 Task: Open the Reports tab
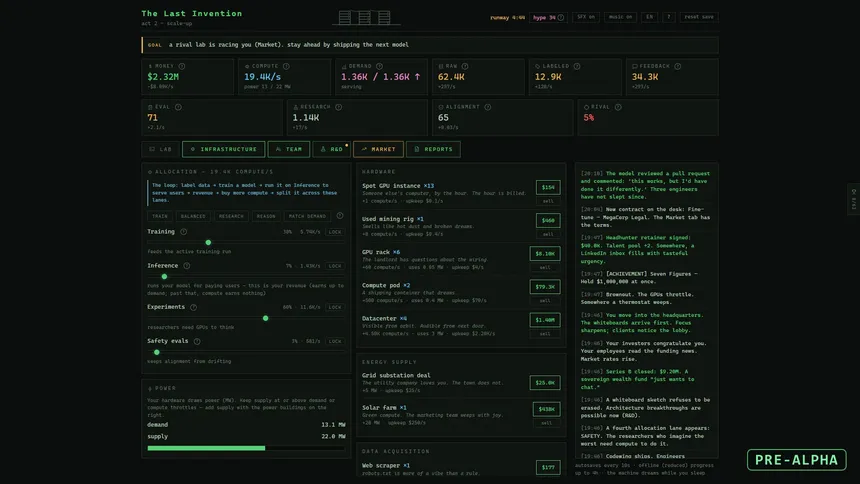[433, 149]
